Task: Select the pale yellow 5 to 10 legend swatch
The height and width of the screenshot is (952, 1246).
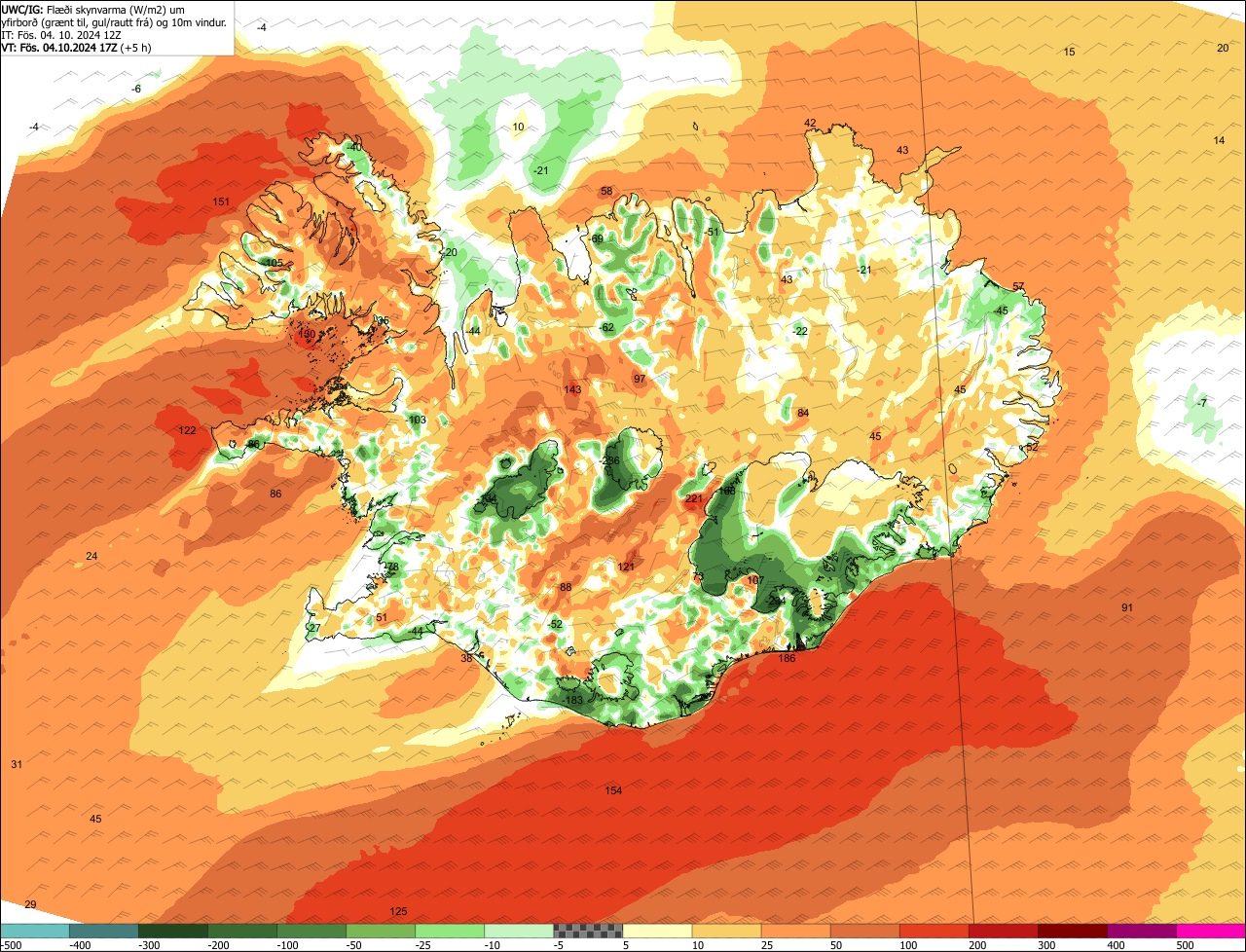Action: (657, 931)
